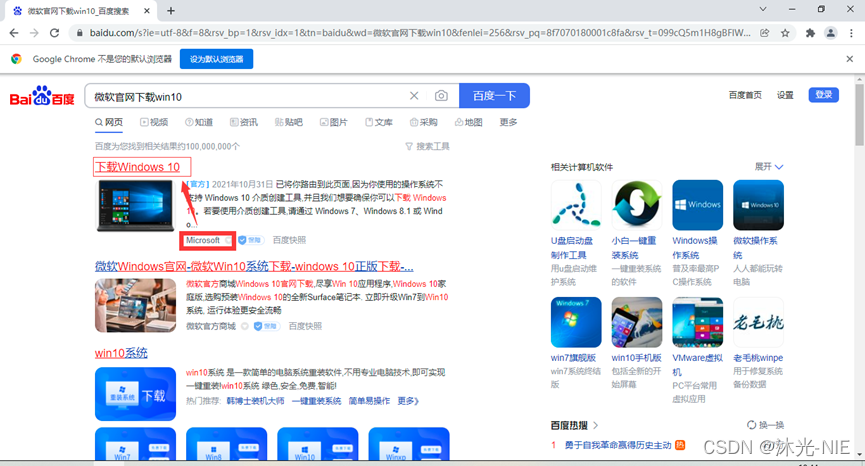
Task: Click the browser back arrow
Action: [14, 33]
